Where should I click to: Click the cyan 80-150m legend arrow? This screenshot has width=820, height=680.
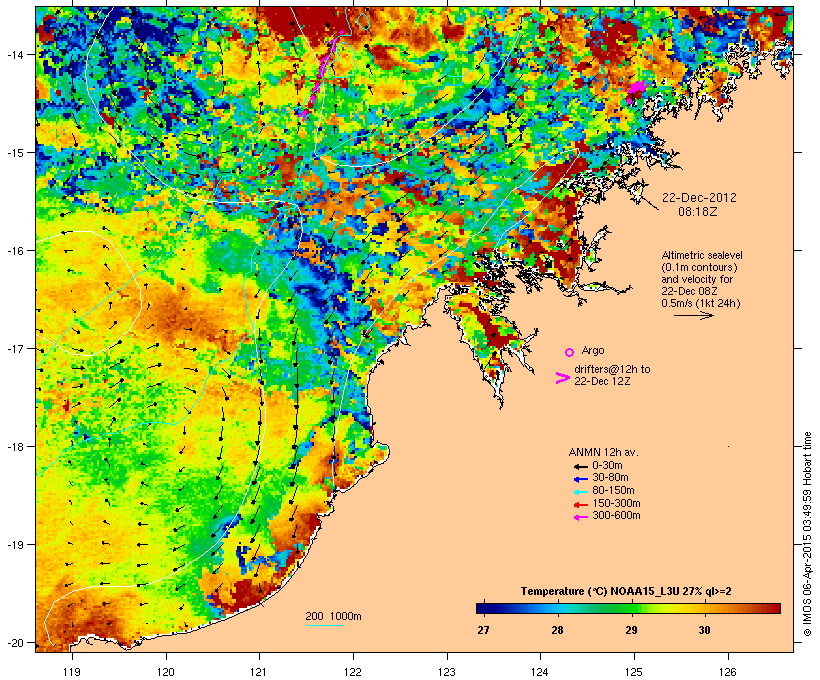(580, 492)
